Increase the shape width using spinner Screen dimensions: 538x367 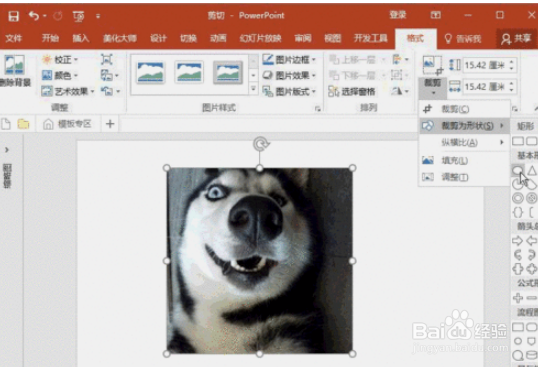(512, 83)
